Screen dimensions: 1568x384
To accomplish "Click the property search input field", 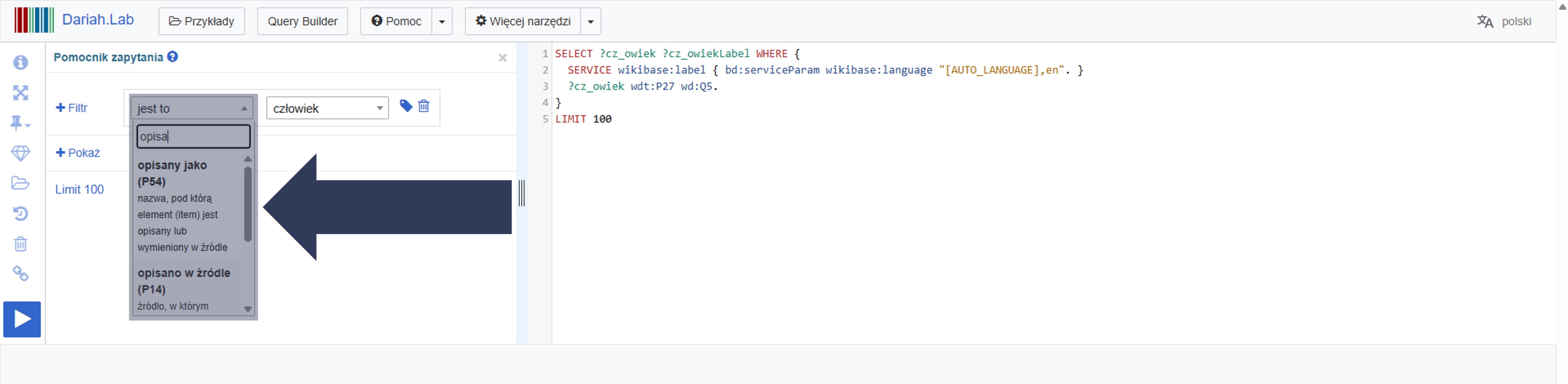I will click(x=193, y=136).
